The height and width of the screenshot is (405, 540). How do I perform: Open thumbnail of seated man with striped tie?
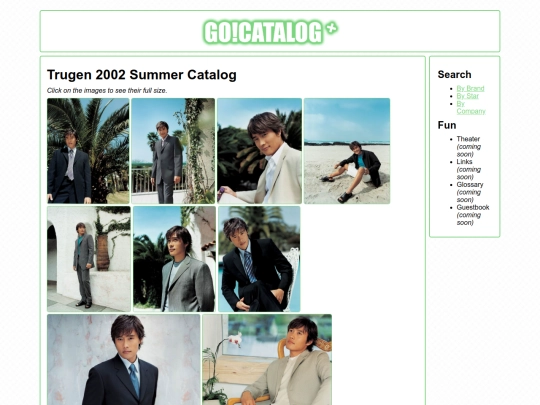pos(259,259)
